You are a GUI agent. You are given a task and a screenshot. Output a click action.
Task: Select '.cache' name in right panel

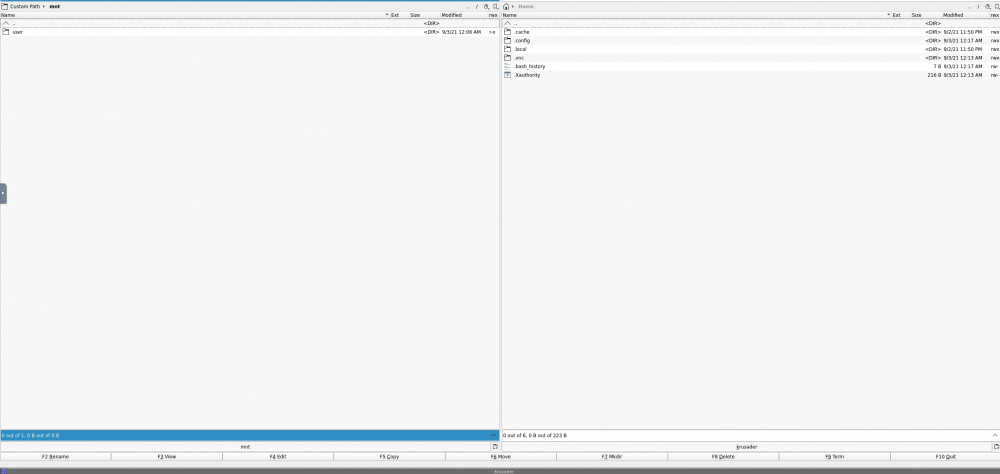pos(521,32)
